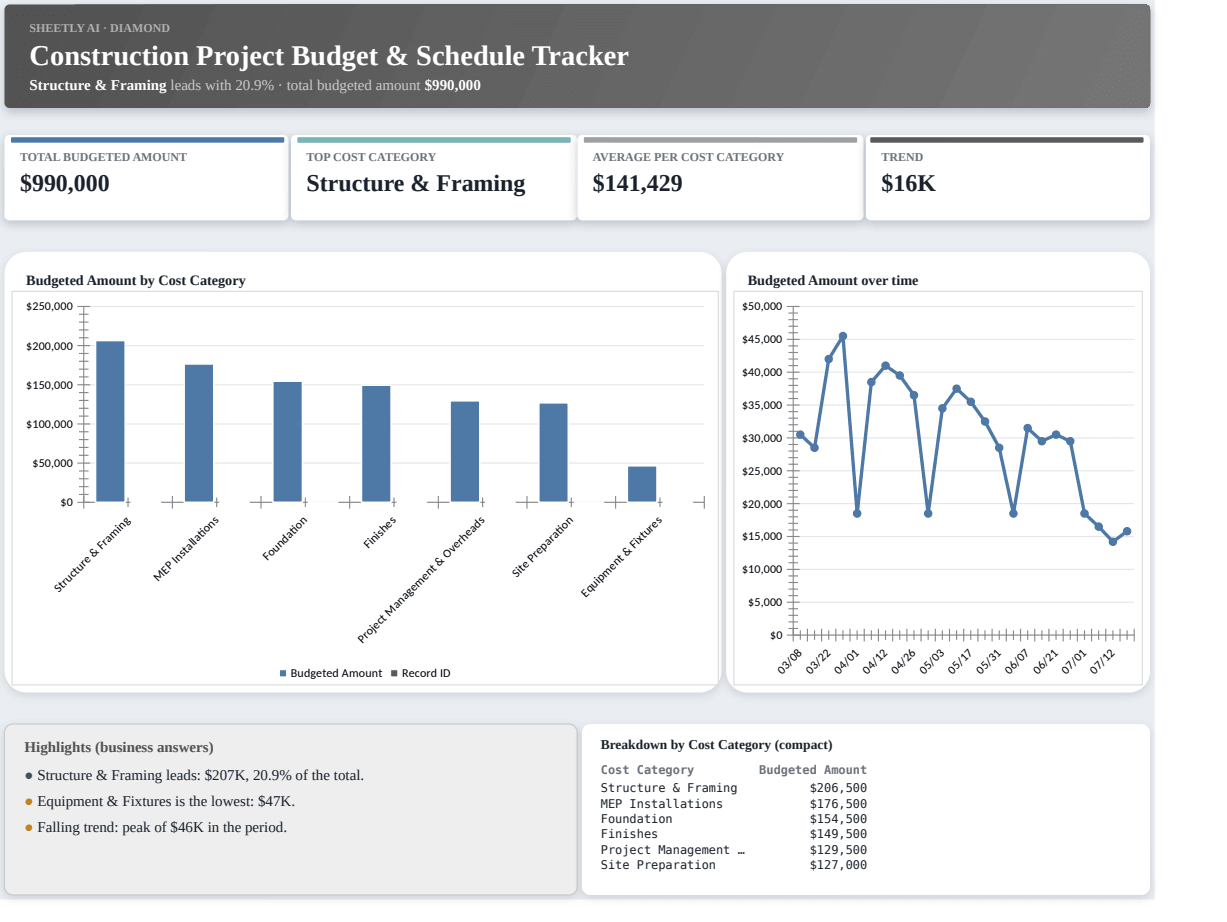
Task: Click the Sheetly AI · Diamond label
Action: pos(99,28)
